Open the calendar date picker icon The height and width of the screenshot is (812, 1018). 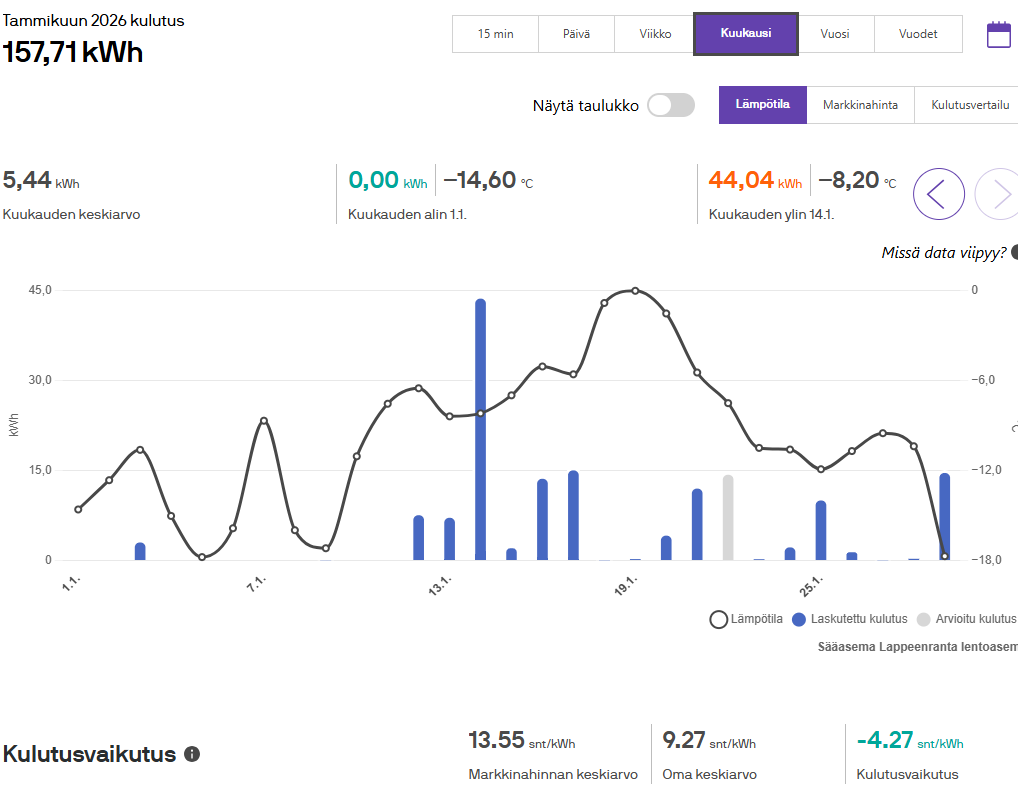click(998, 35)
